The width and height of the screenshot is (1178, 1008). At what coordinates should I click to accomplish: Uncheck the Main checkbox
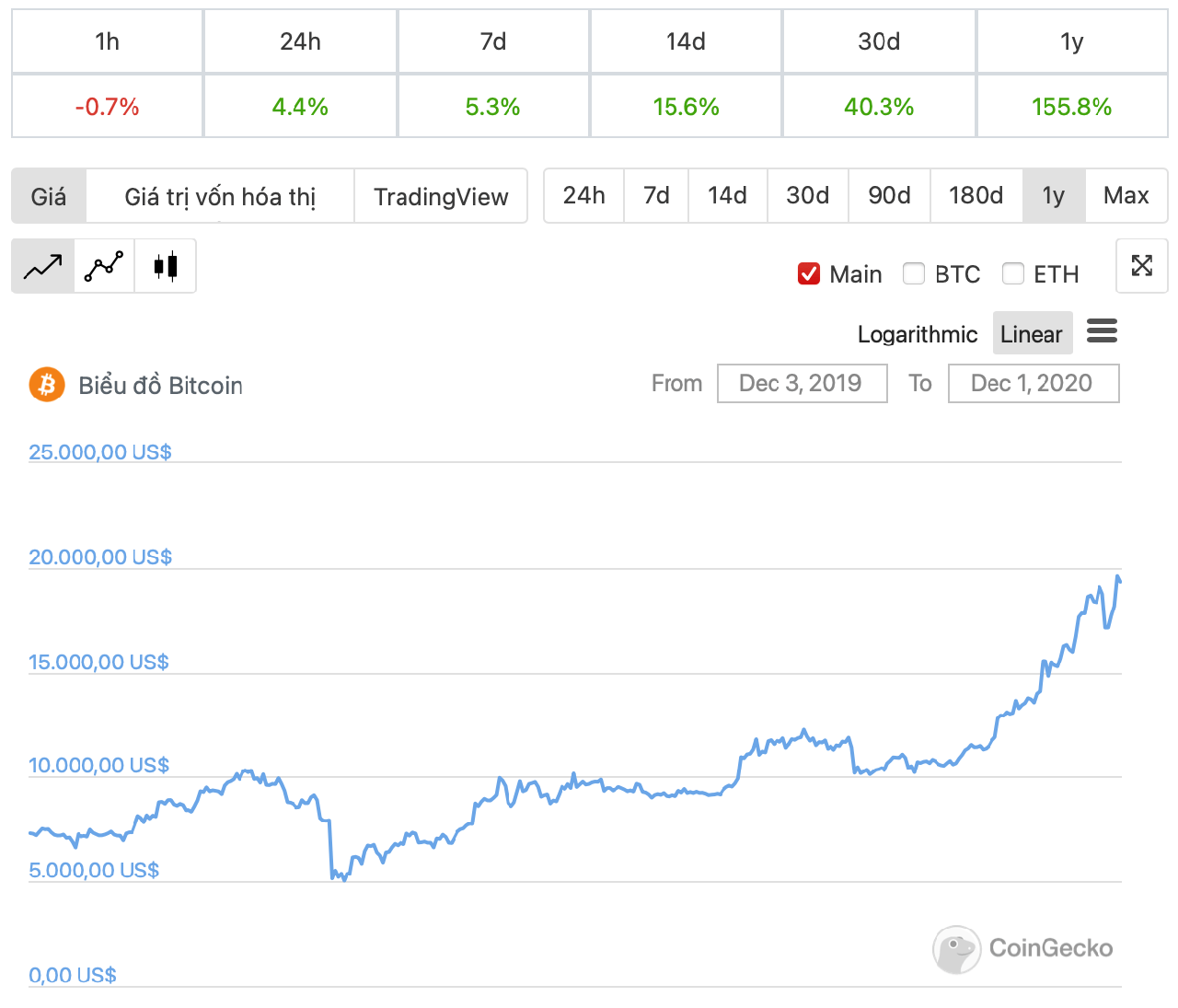[809, 273]
